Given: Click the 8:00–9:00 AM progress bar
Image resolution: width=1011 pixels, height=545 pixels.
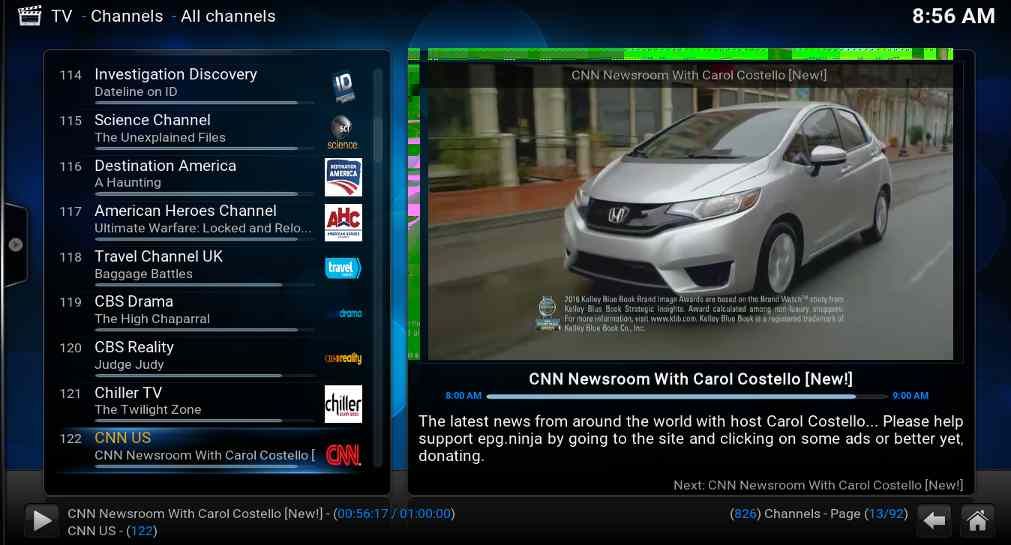Looking at the screenshot, I should (687, 396).
